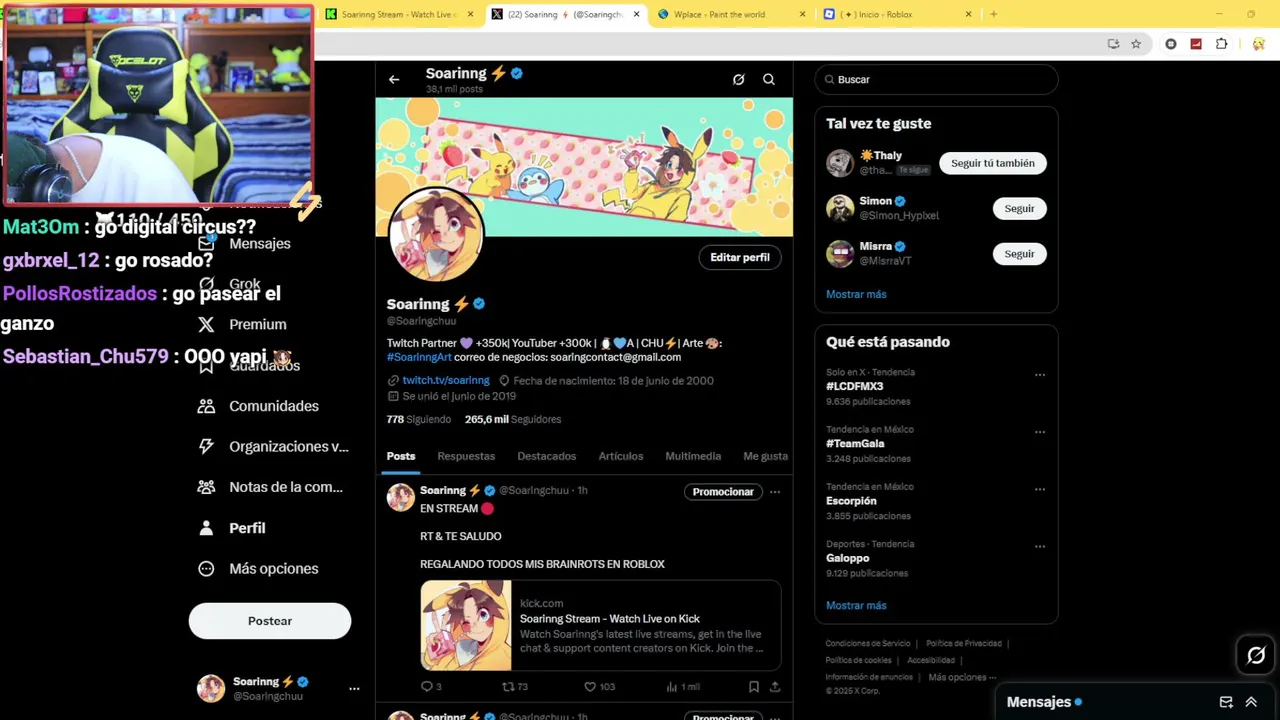Compose new message icon in Mensajes bar
Image resolution: width=1280 pixels, height=720 pixels.
coord(1226,702)
